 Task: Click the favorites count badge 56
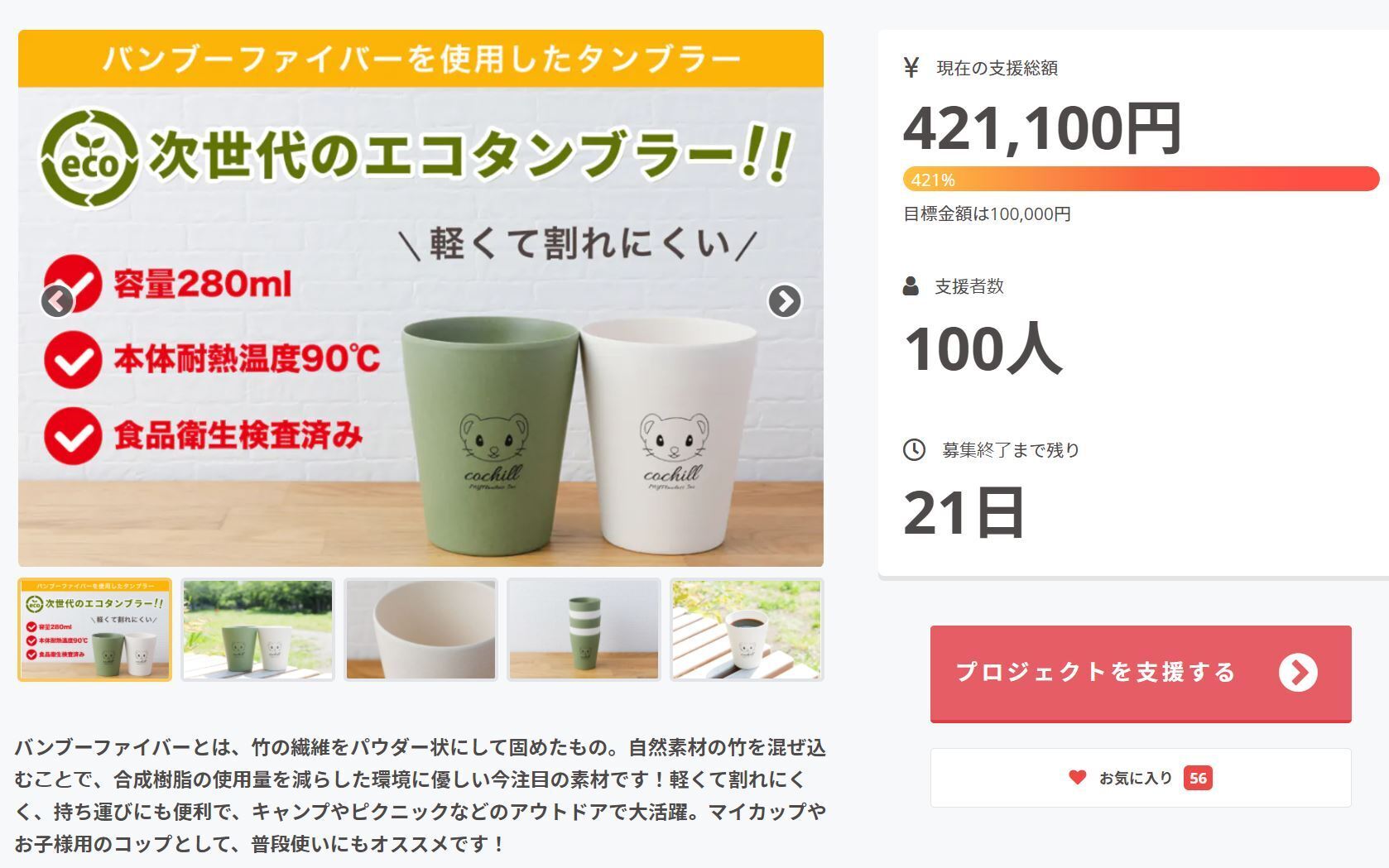pos(1198,778)
